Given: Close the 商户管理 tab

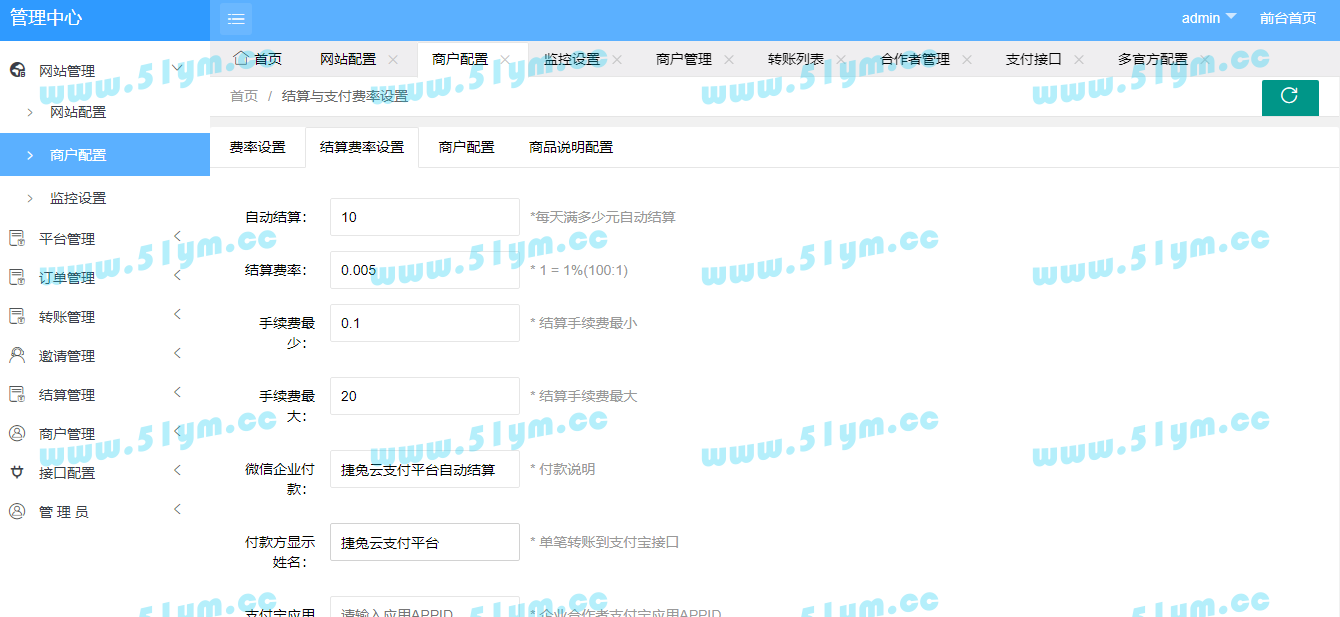Looking at the screenshot, I should tap(729, 59).
